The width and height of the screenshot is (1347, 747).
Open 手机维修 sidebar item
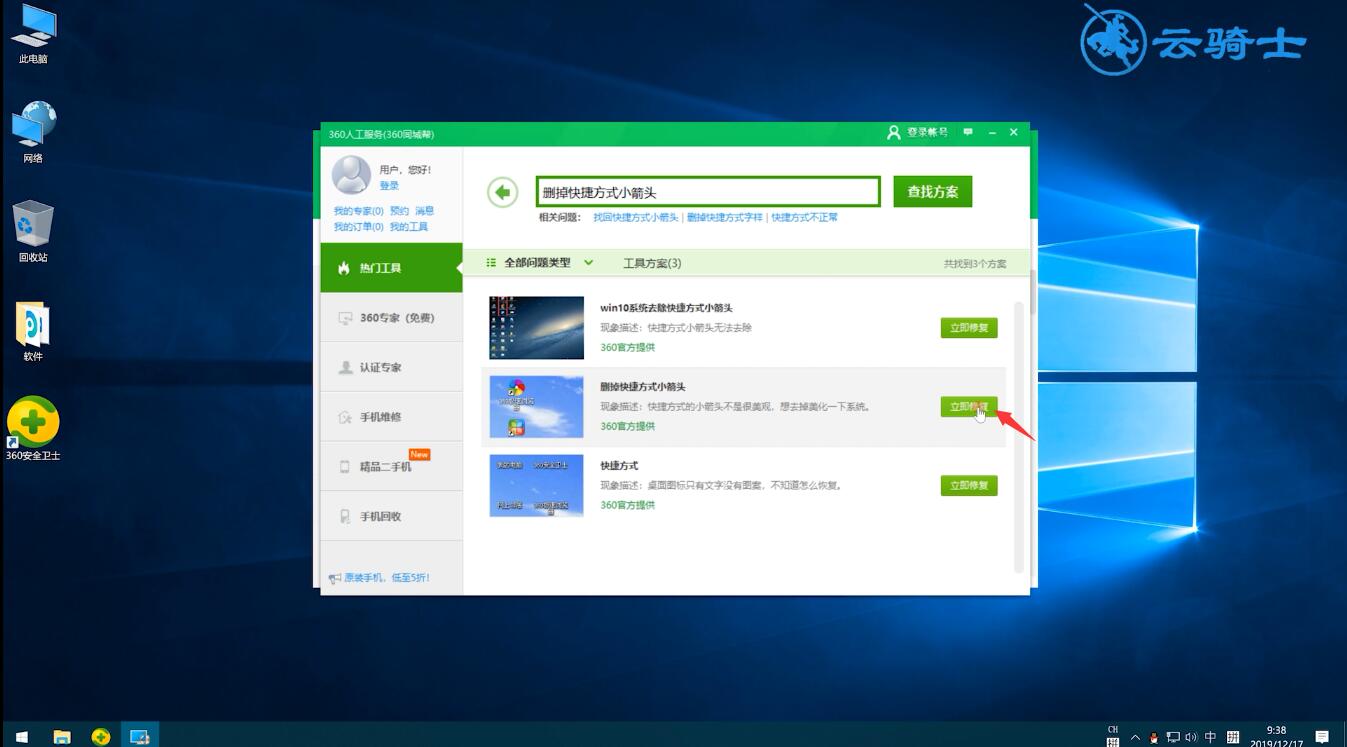coord(391,417)
